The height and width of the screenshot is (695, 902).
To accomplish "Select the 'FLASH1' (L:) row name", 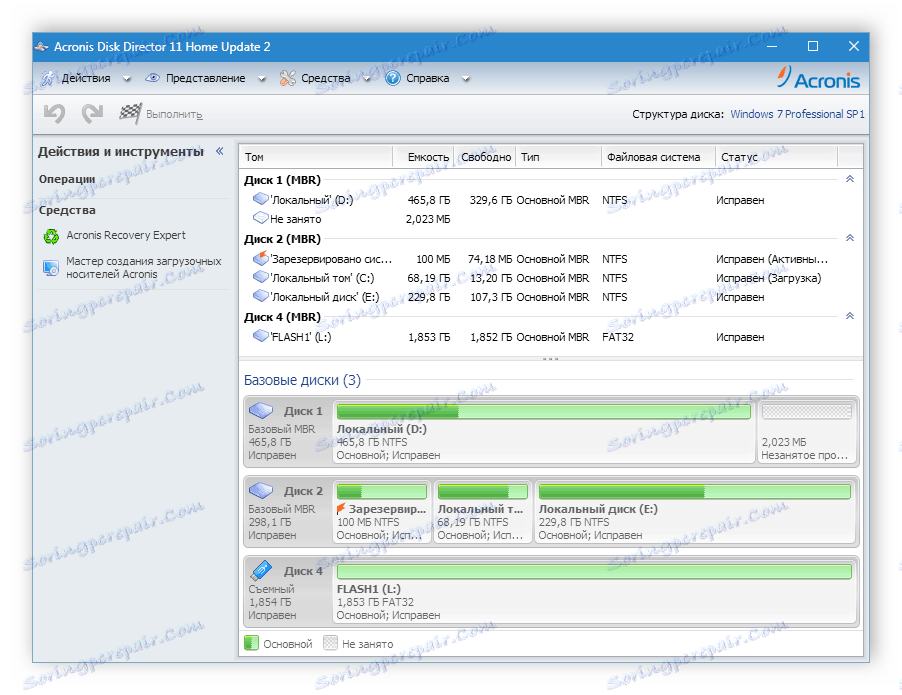I will (300, 337).
